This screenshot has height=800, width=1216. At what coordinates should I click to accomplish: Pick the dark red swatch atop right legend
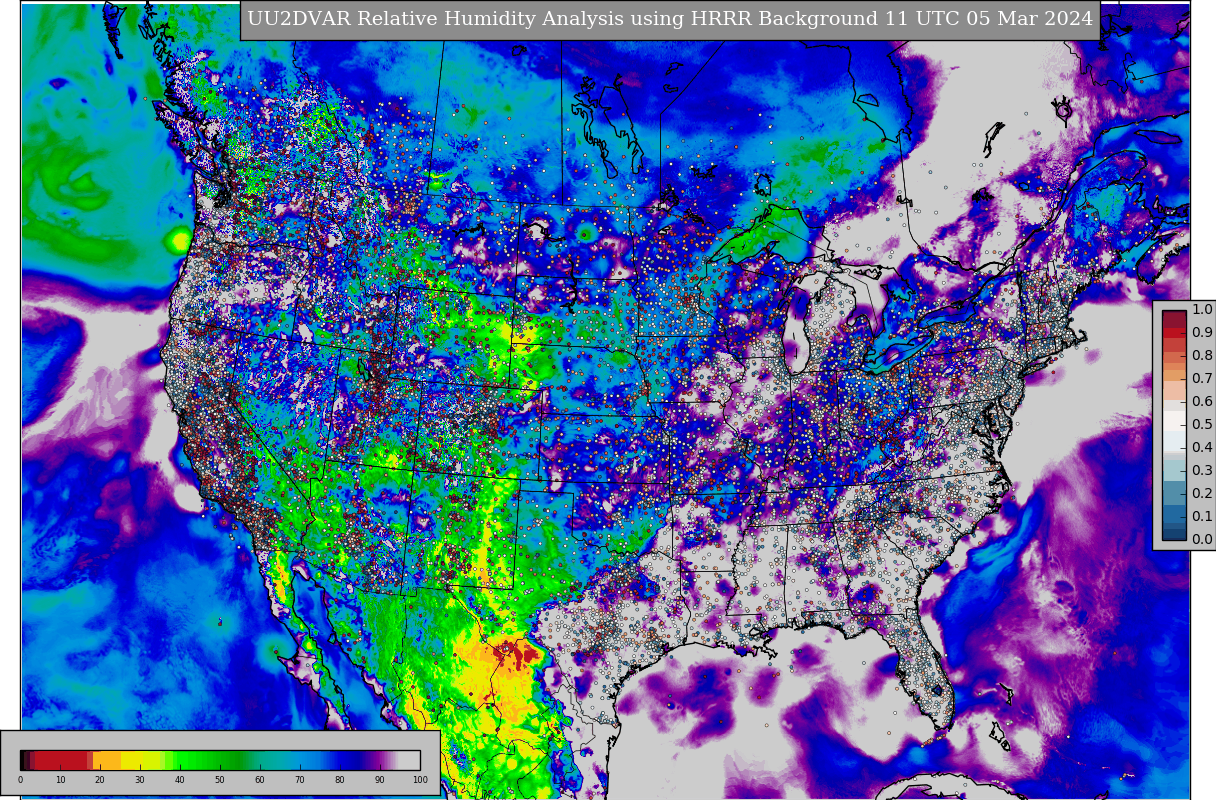tap(1174, 320)
